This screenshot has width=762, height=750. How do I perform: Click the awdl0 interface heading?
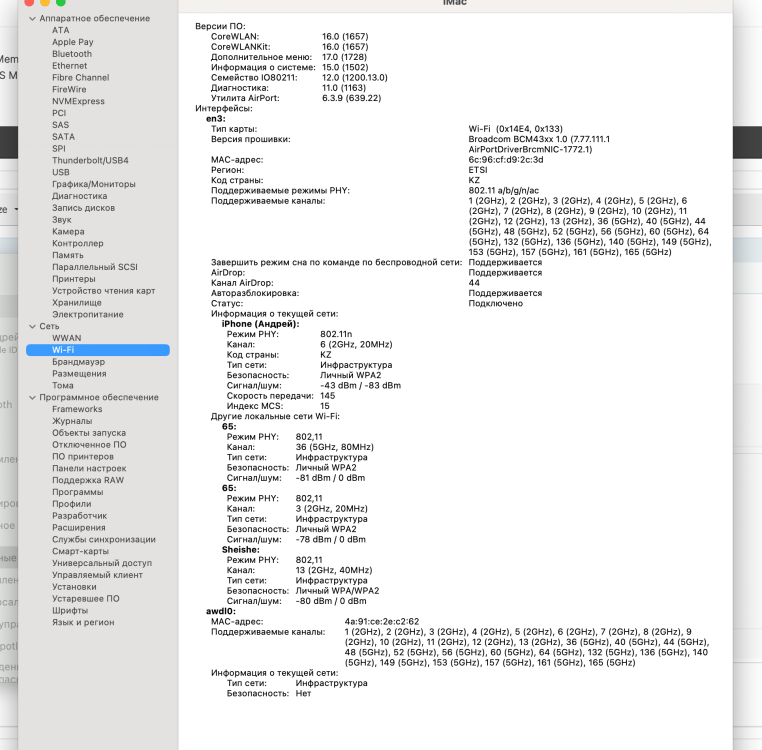point(221,611)
